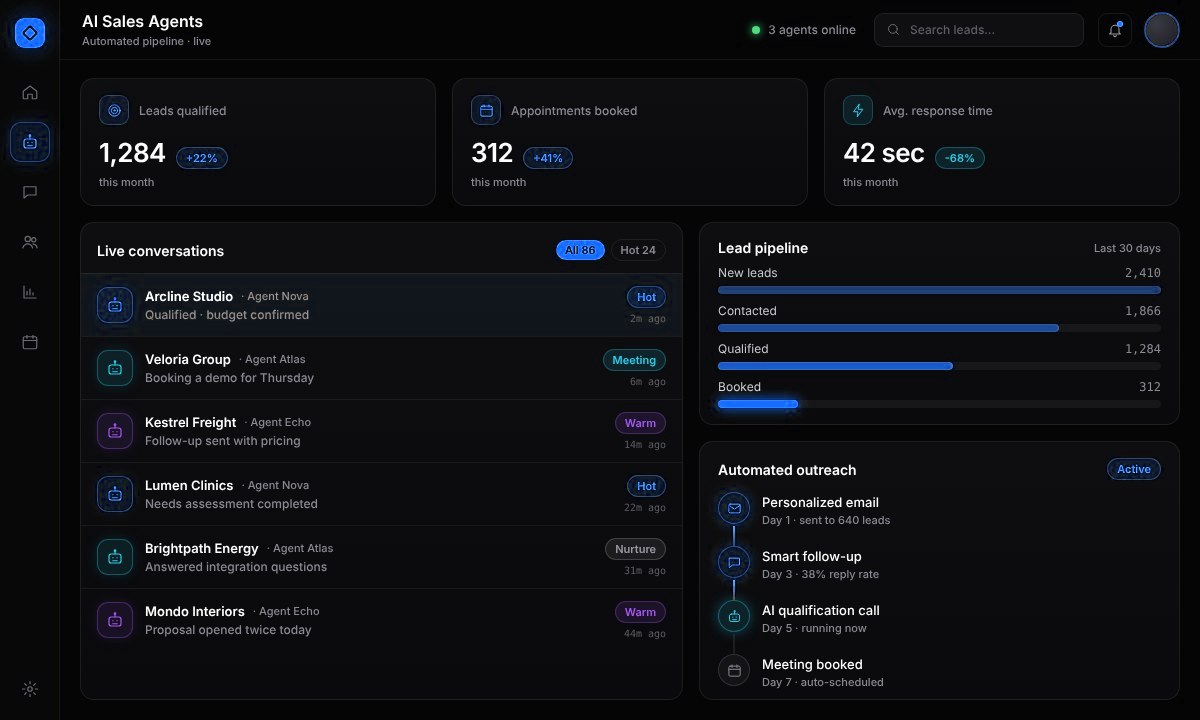Open the Veloria Group conversation name
Image resolution: width=1200 pixels, height=720 pixels.
tap(188, 359)
